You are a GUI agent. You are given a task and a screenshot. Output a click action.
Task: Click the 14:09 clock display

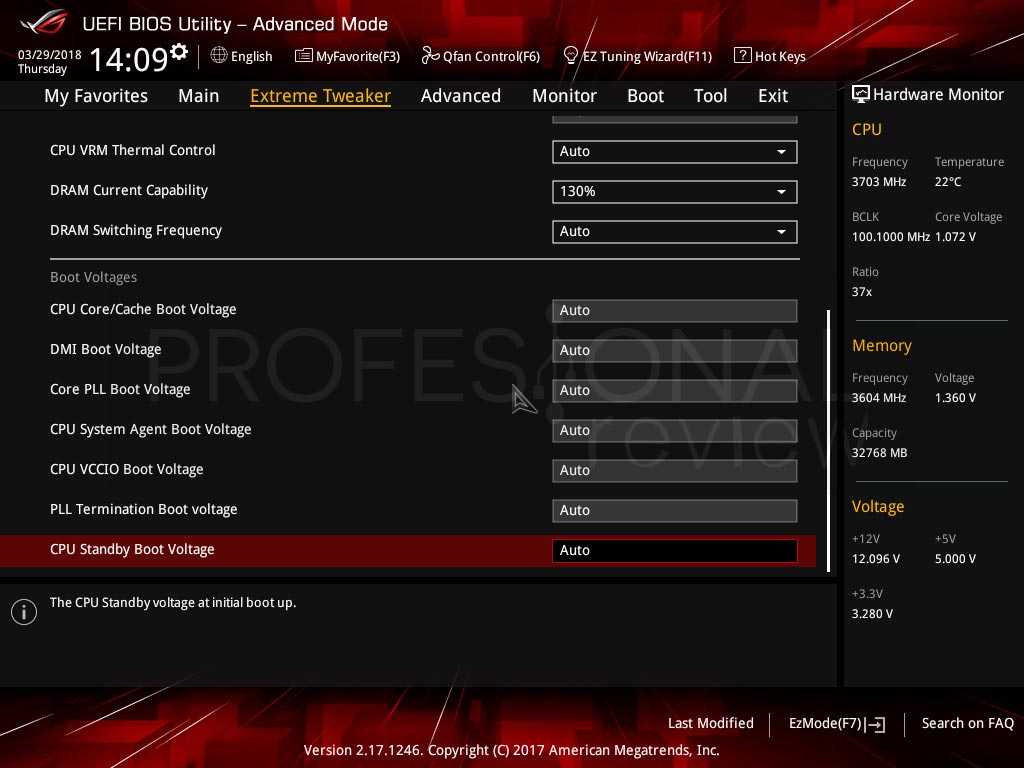(129, 59)
